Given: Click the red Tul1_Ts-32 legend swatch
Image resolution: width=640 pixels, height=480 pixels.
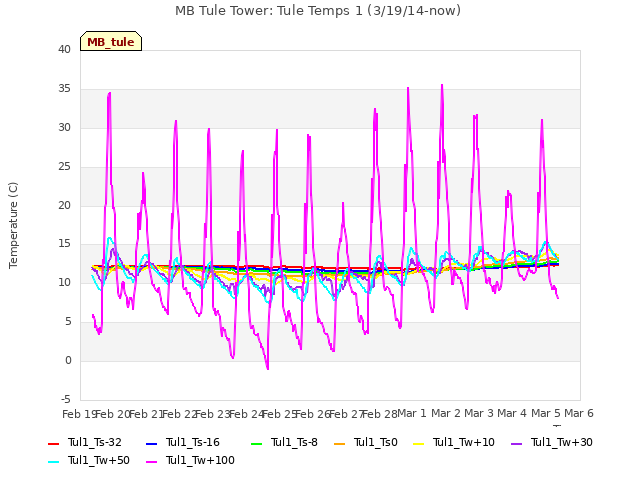Looking at the screenshot, I should [x=53, y=443].
